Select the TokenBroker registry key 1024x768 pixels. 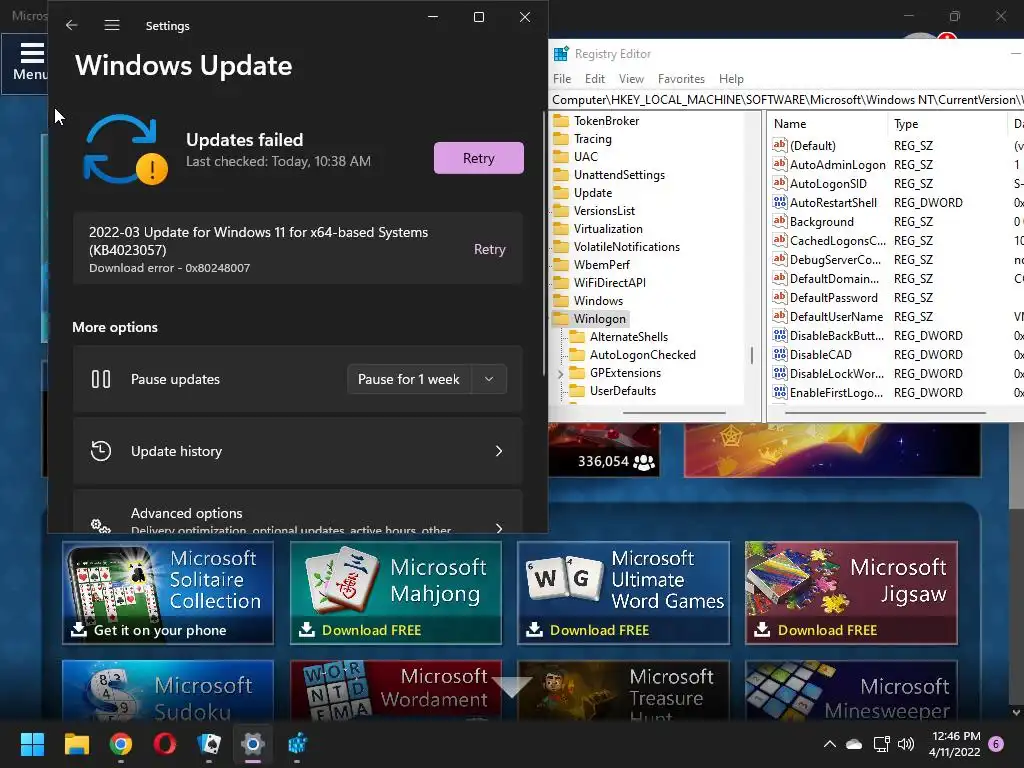[x=606, y=121]
